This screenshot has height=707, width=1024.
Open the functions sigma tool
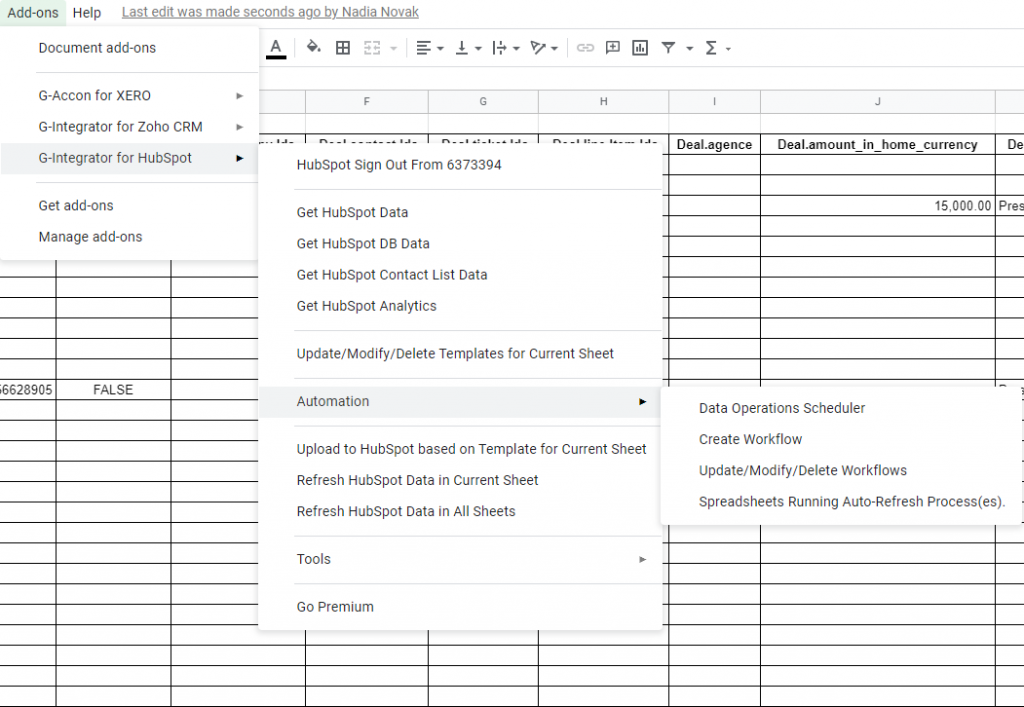pos(717,48)
